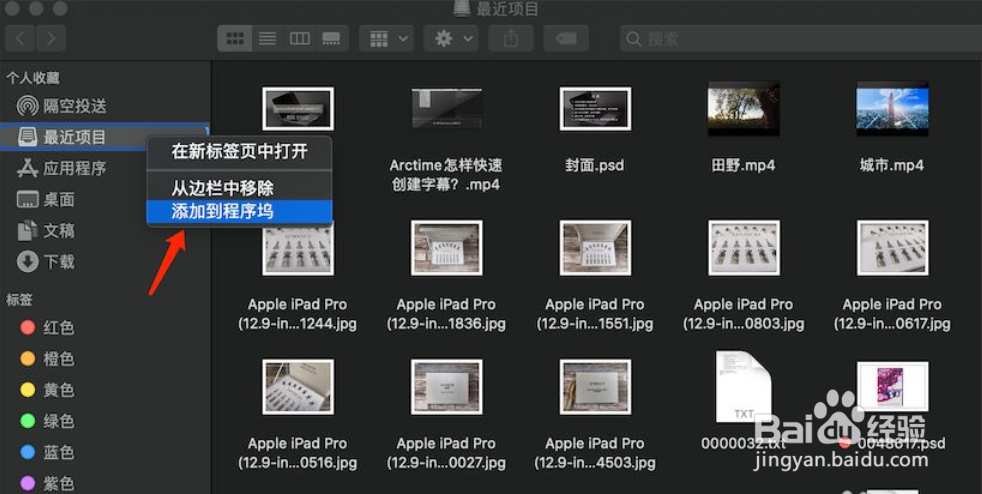Screen dimensions: 982x494
Task: Select the iPad Pro ...1551.jpg thumbnail
Action: tap(595, 248)
